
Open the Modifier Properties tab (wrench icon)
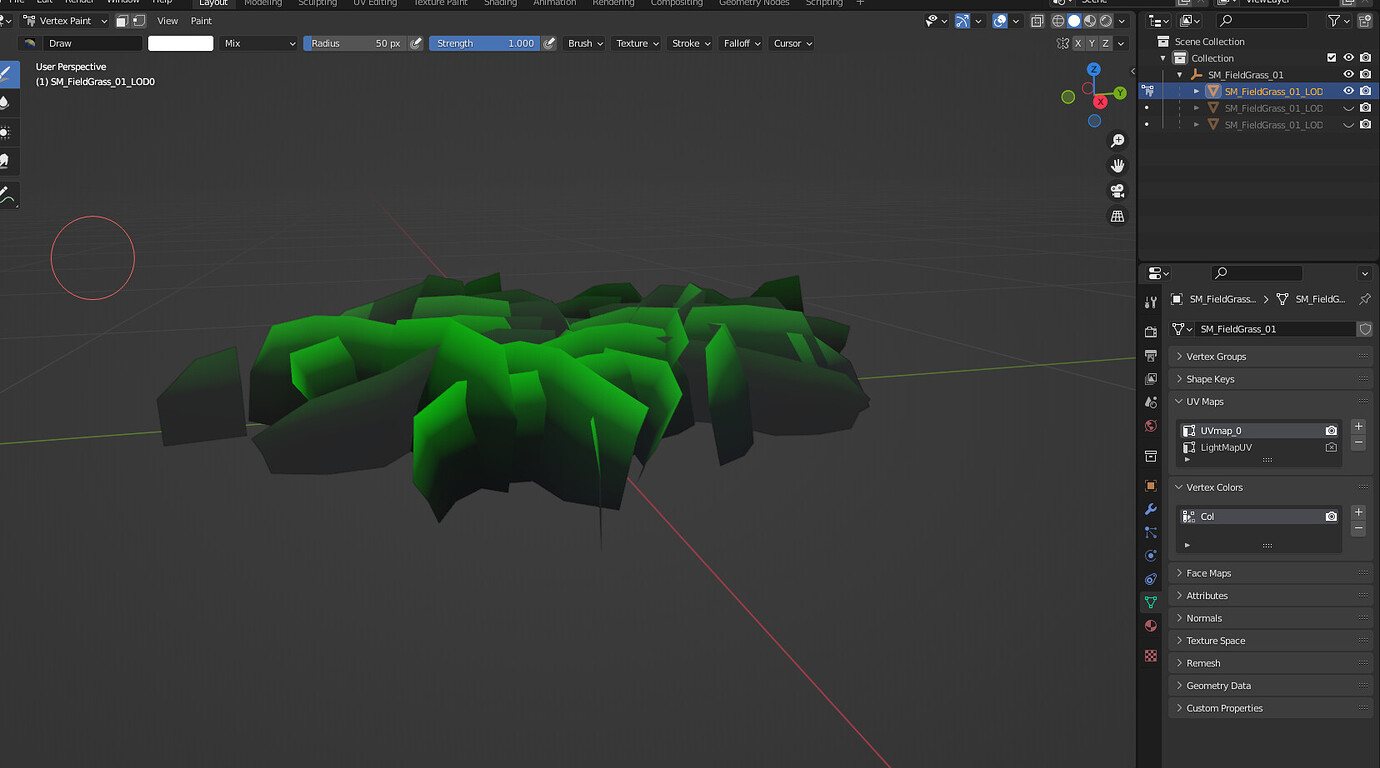pyautogui.click(x=1150, y=510)
